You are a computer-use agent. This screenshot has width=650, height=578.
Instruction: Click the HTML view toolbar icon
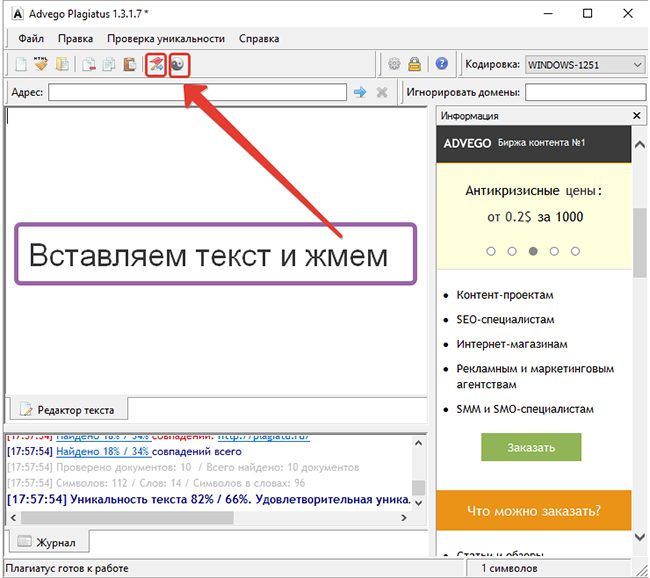[40, 65]
